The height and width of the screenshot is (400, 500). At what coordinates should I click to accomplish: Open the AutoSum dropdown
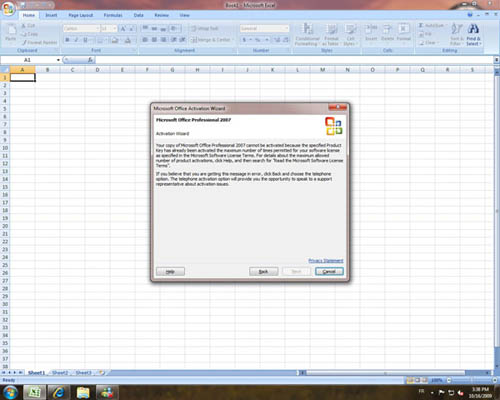[x=446, y=26]
